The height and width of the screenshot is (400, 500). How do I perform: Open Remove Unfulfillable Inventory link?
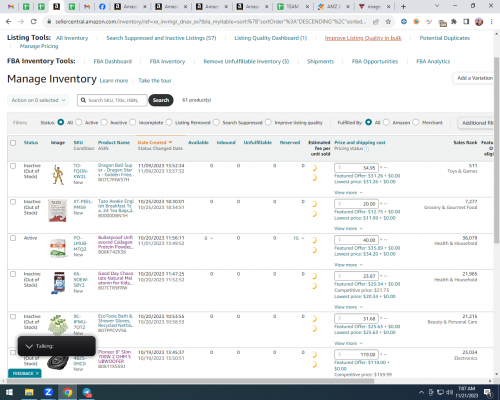(x=246, y=61)
